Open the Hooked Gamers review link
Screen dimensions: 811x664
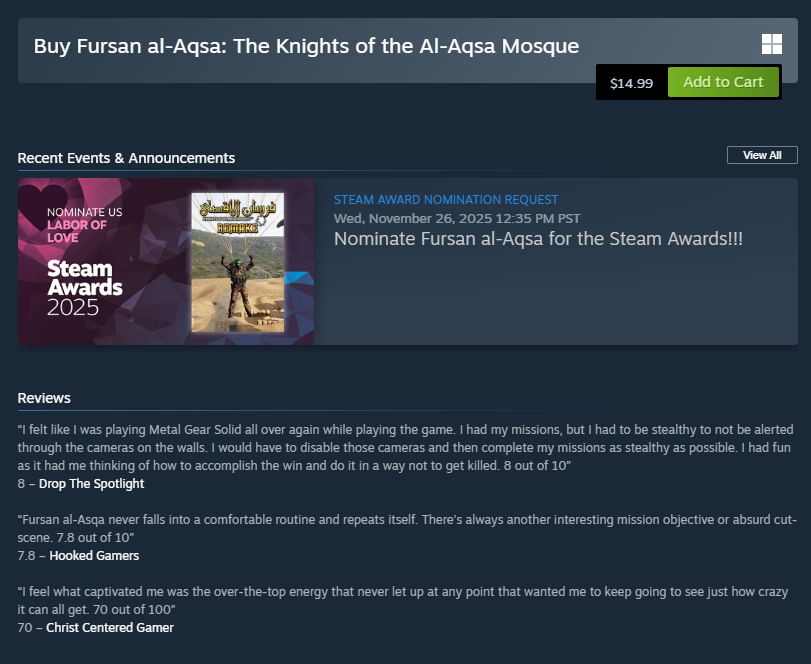pos(94,556)
